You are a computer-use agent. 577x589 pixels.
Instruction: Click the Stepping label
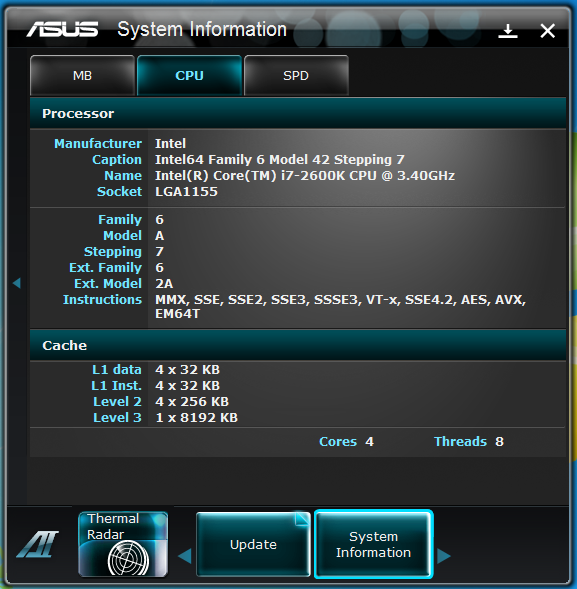[x=113, y=252]
